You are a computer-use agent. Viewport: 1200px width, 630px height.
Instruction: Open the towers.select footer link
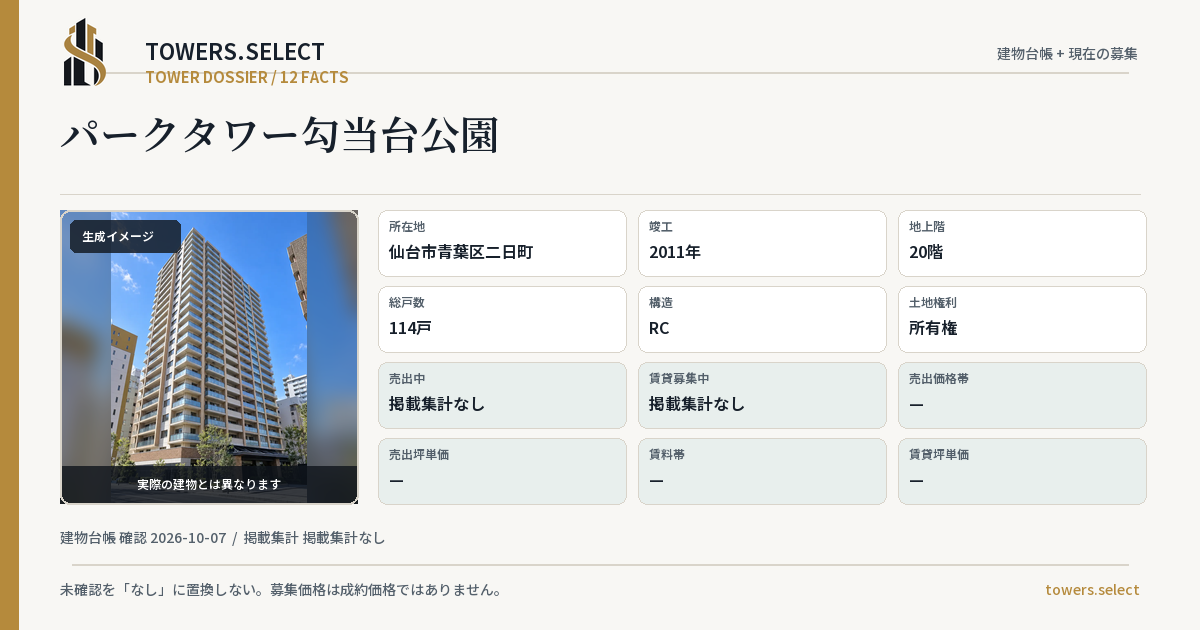[1092, 590]
